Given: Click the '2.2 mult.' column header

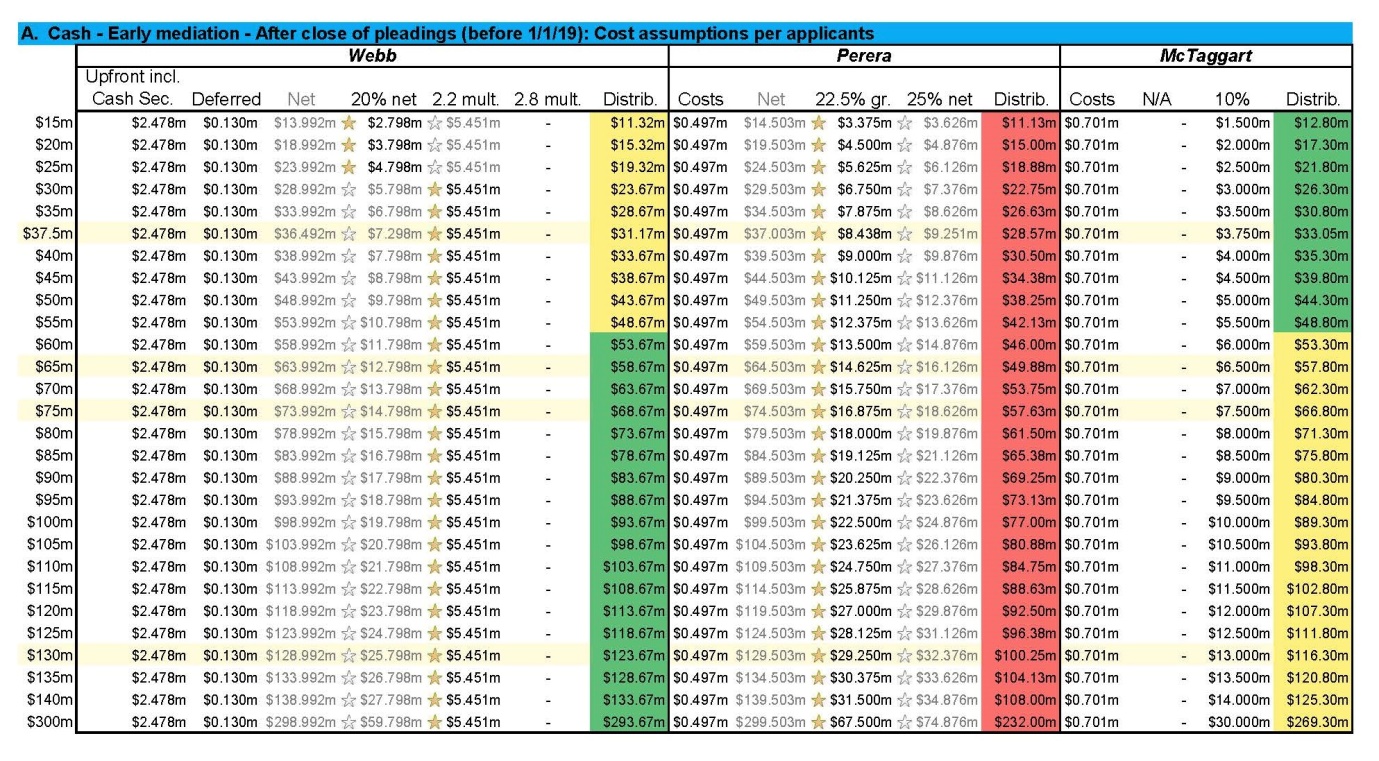Looking at the screenshot, I should coord(465,99).
